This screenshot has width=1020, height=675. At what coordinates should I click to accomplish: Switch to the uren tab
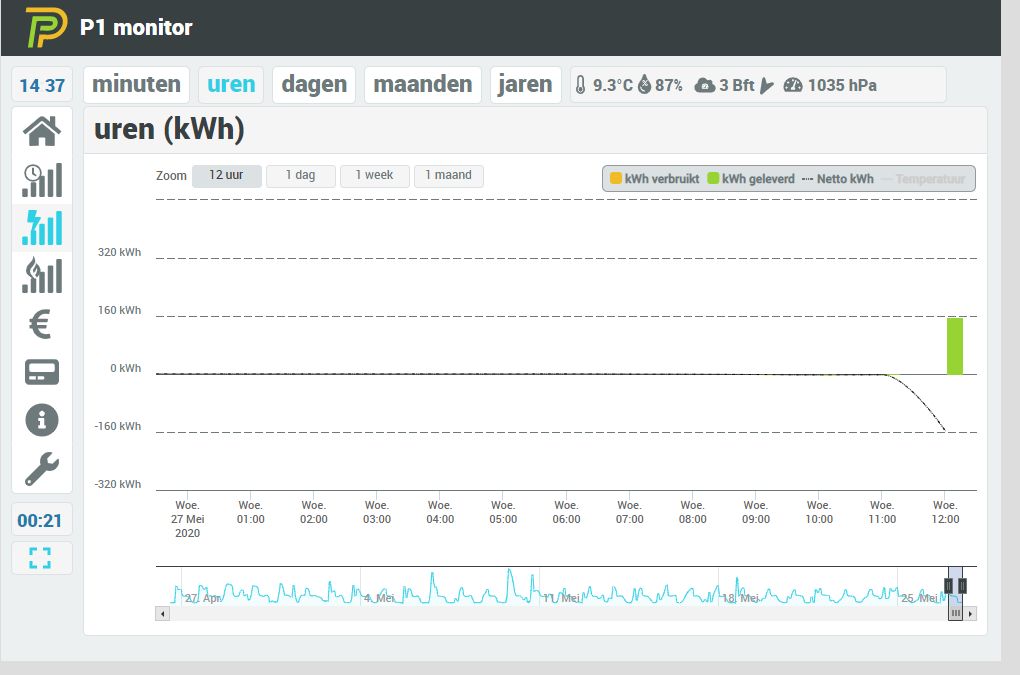[231, 85]
